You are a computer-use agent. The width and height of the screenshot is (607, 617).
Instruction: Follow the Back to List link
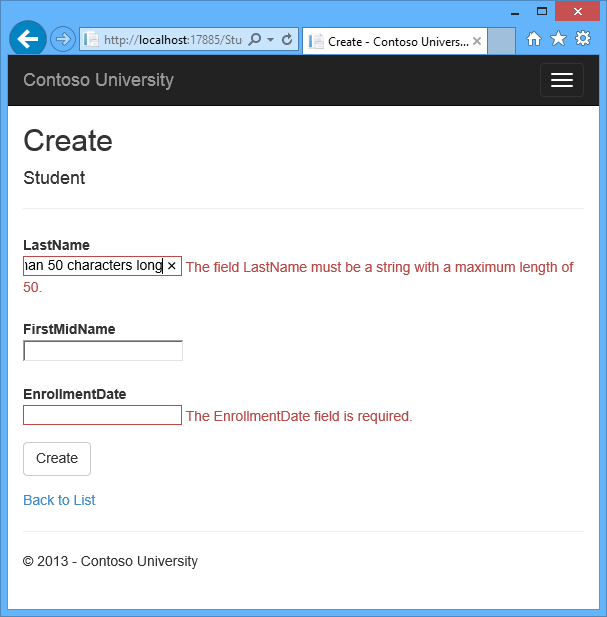coord(59,500)
